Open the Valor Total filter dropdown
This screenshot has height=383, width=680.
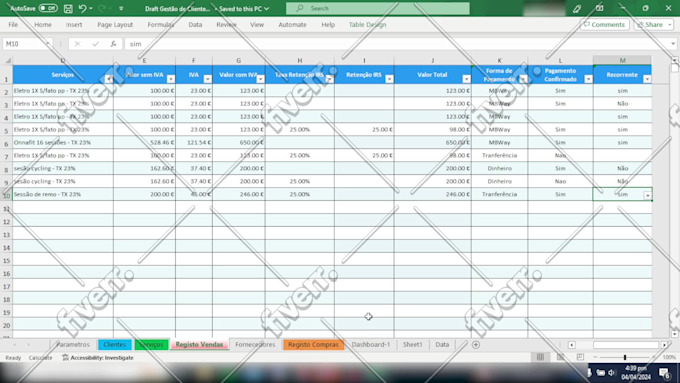(x=466, y=79)
